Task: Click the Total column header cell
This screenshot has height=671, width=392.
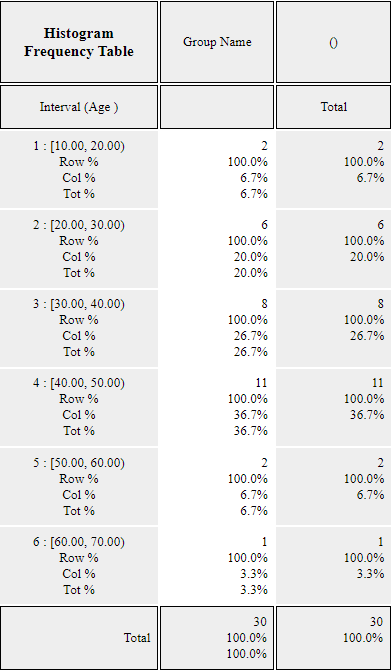Action: click(333, 107)
